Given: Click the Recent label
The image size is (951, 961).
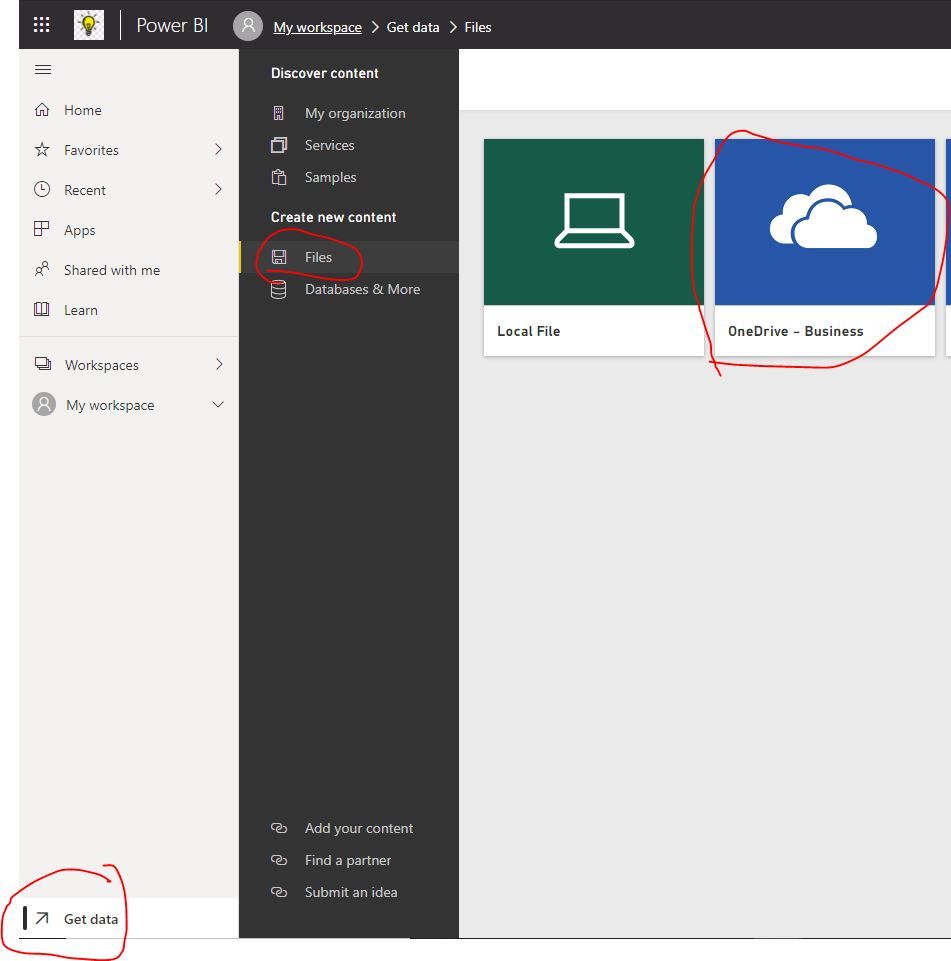Looking at the screenshot, I should click(85, 190).
